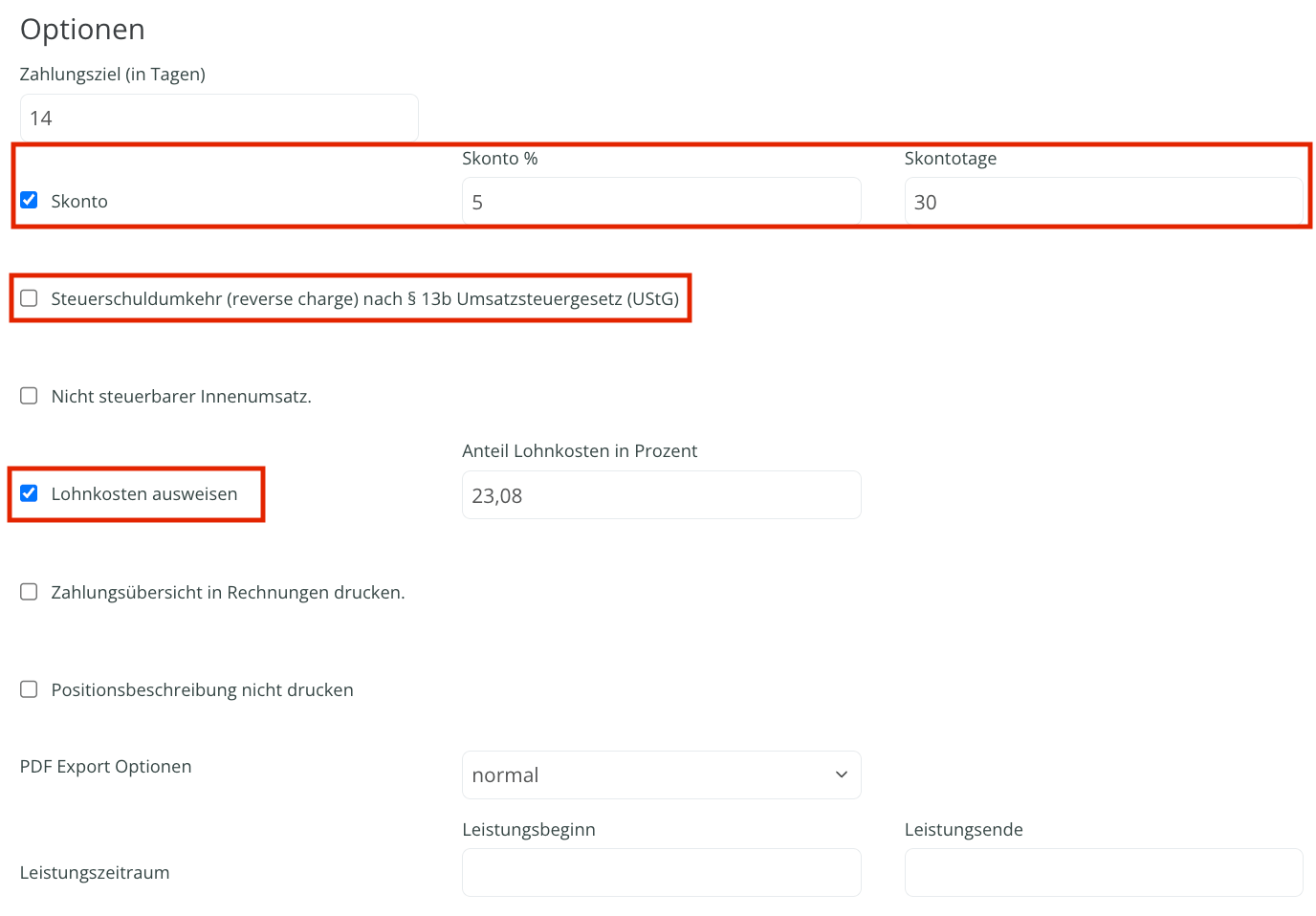Edit the Anteil Lohnkosten in Prozent field
1316x916 pixels.
click(661, 495)
